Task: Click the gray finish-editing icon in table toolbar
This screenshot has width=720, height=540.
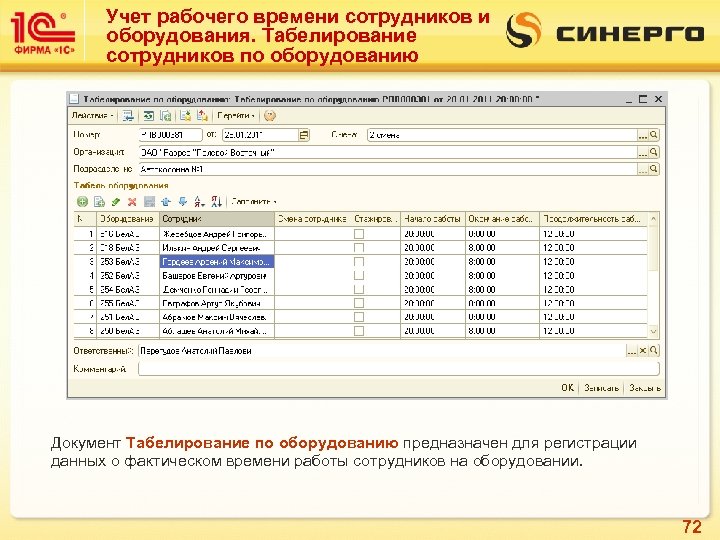Action: pos(149,201)
